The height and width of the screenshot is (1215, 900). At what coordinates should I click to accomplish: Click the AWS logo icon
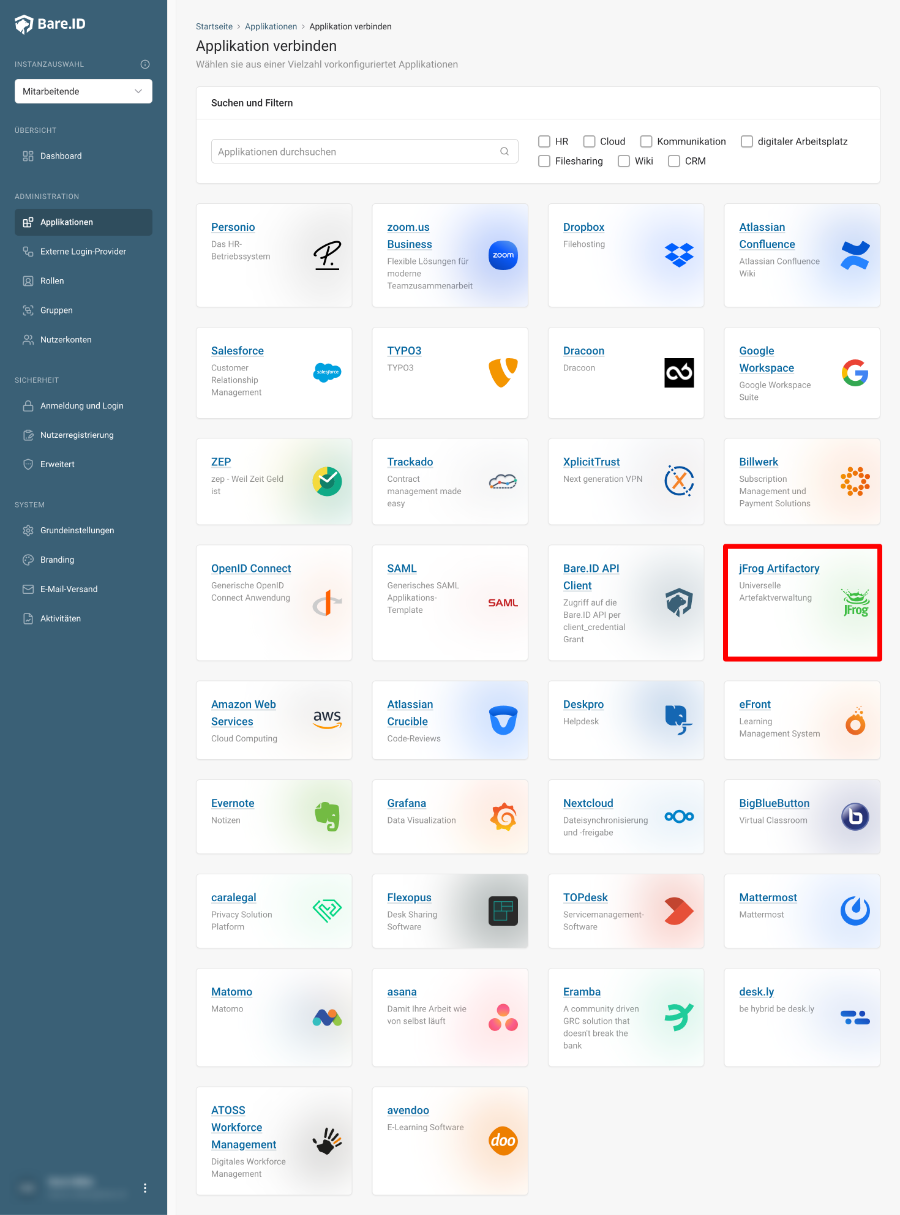click(x=327, y=719)
